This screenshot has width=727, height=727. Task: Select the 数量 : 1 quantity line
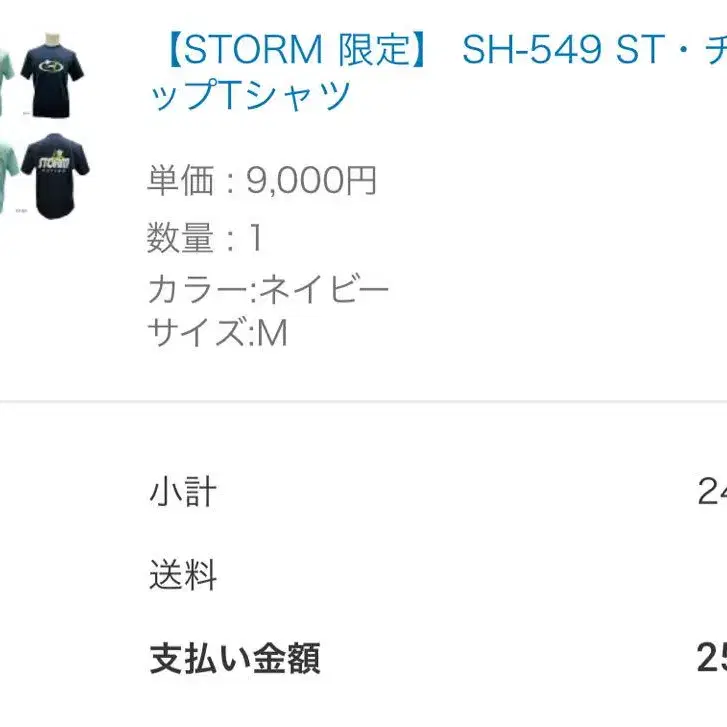(205, 238)
